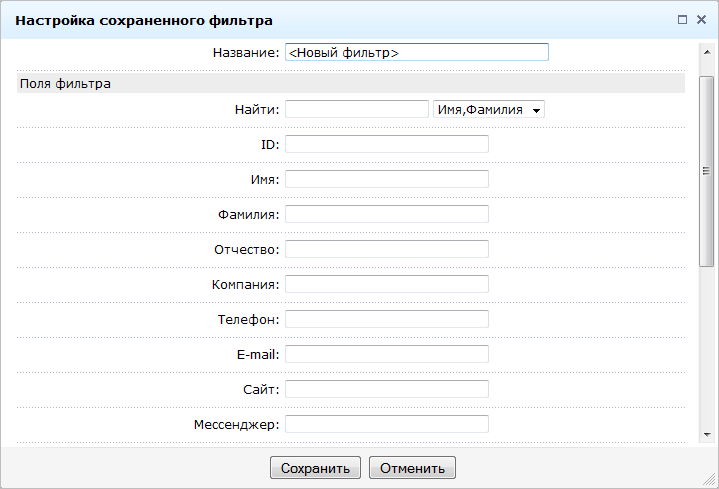
Task: Click the Мессенджер input field
Action: [386, 424]
